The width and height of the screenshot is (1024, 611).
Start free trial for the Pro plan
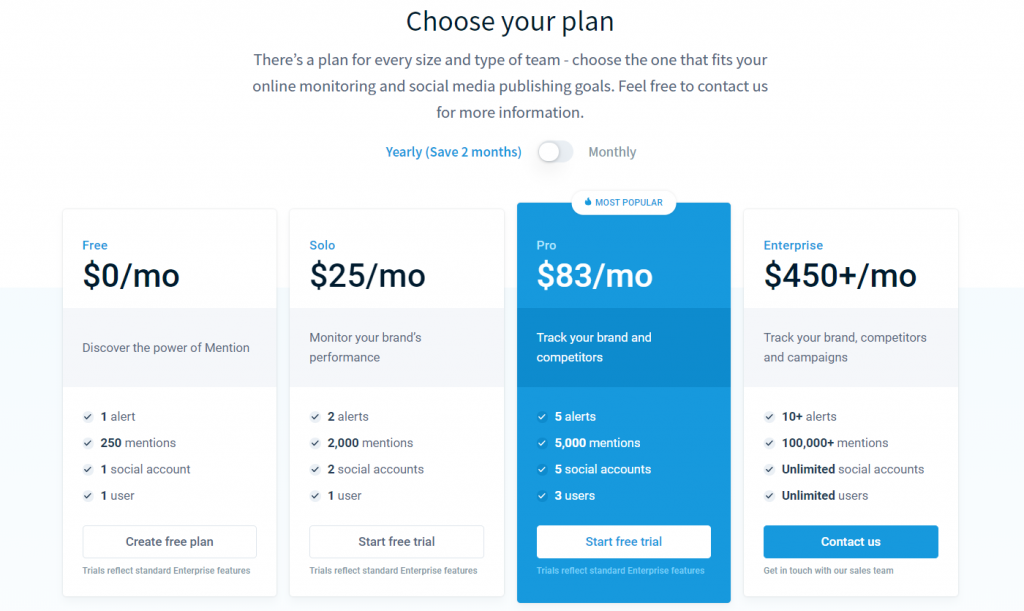pos(624,542)
